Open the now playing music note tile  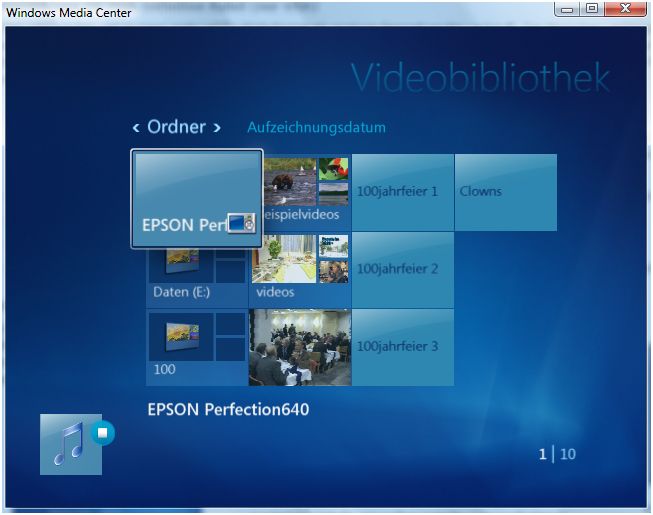71,444
